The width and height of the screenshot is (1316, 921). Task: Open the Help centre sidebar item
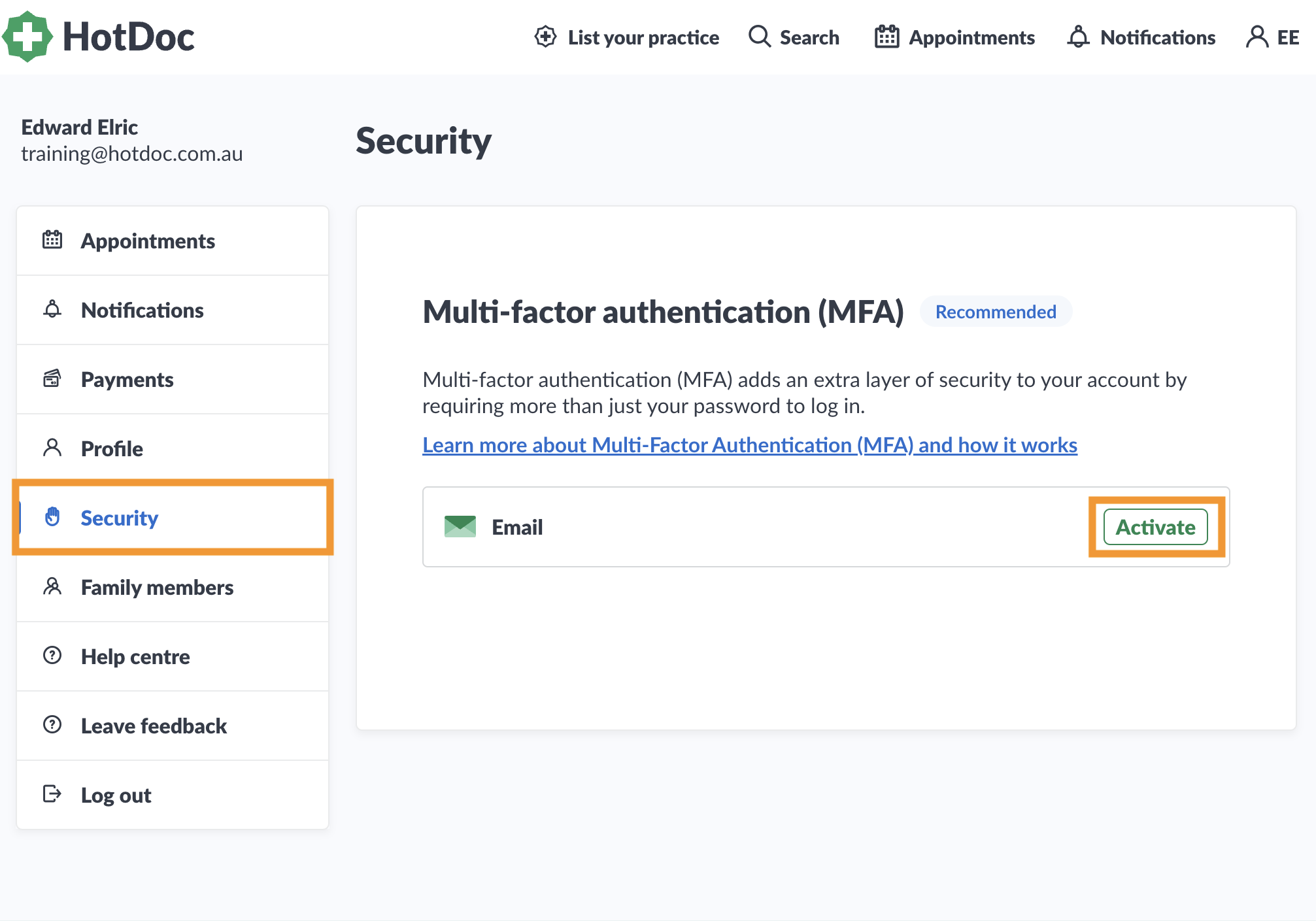pos(135,656)
